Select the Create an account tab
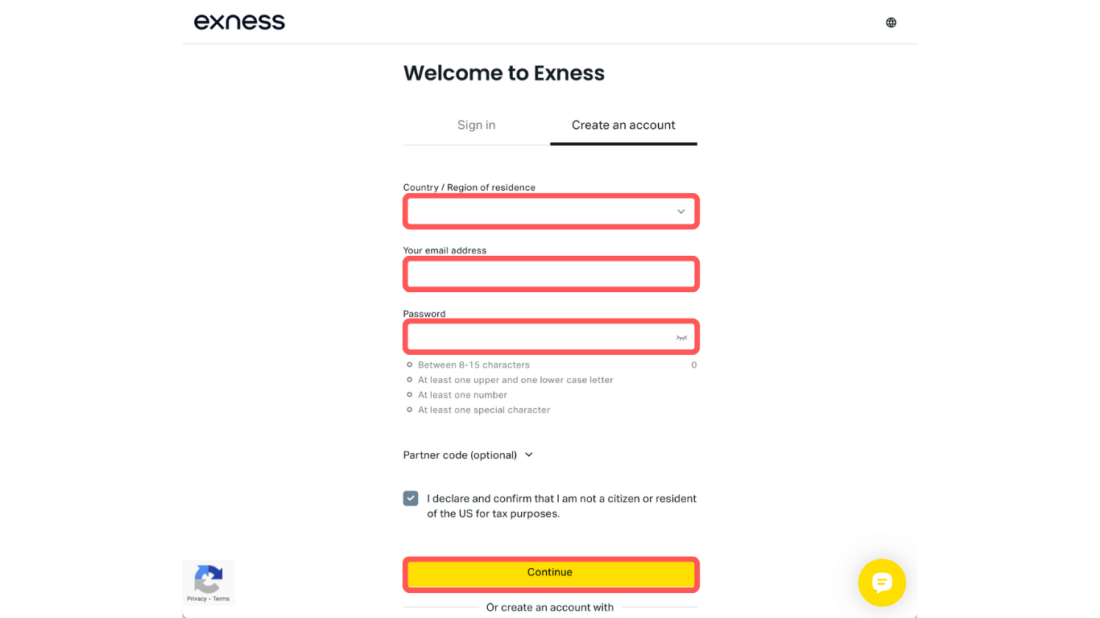Screen dimensions: 1100x618 [623, 125]
